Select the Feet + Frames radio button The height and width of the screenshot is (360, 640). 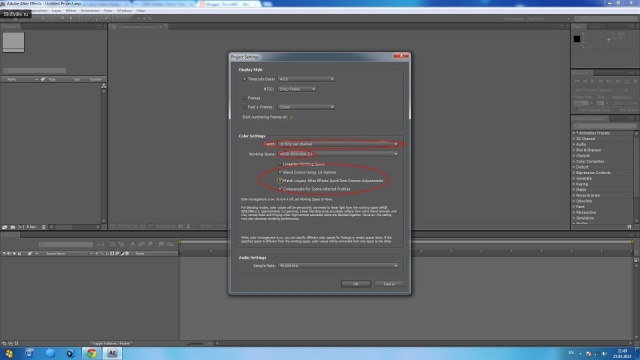tap(244, 107)
